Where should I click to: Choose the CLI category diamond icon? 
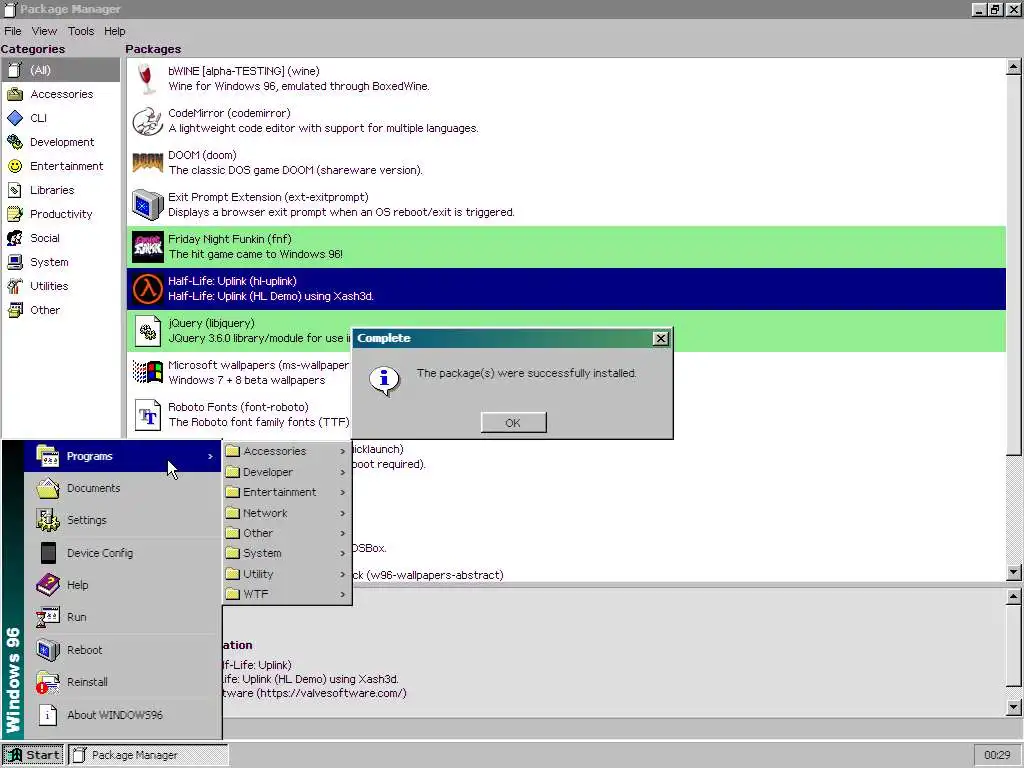coord(15,118)
